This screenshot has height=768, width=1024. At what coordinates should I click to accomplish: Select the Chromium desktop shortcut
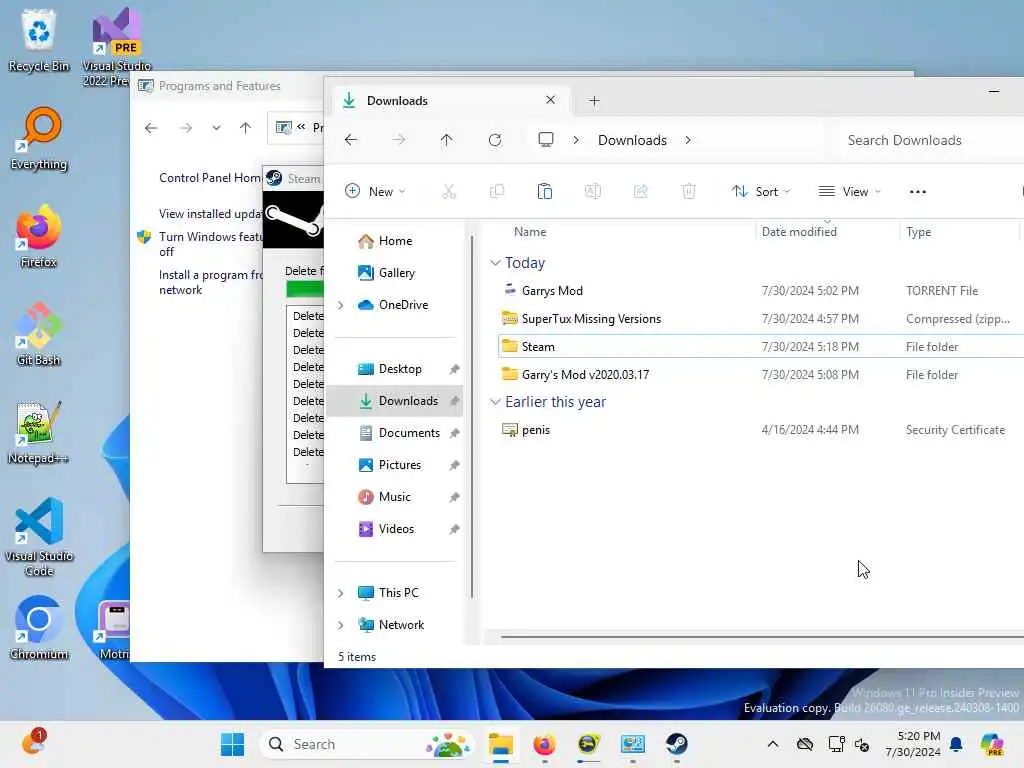(x=39, y=628)
